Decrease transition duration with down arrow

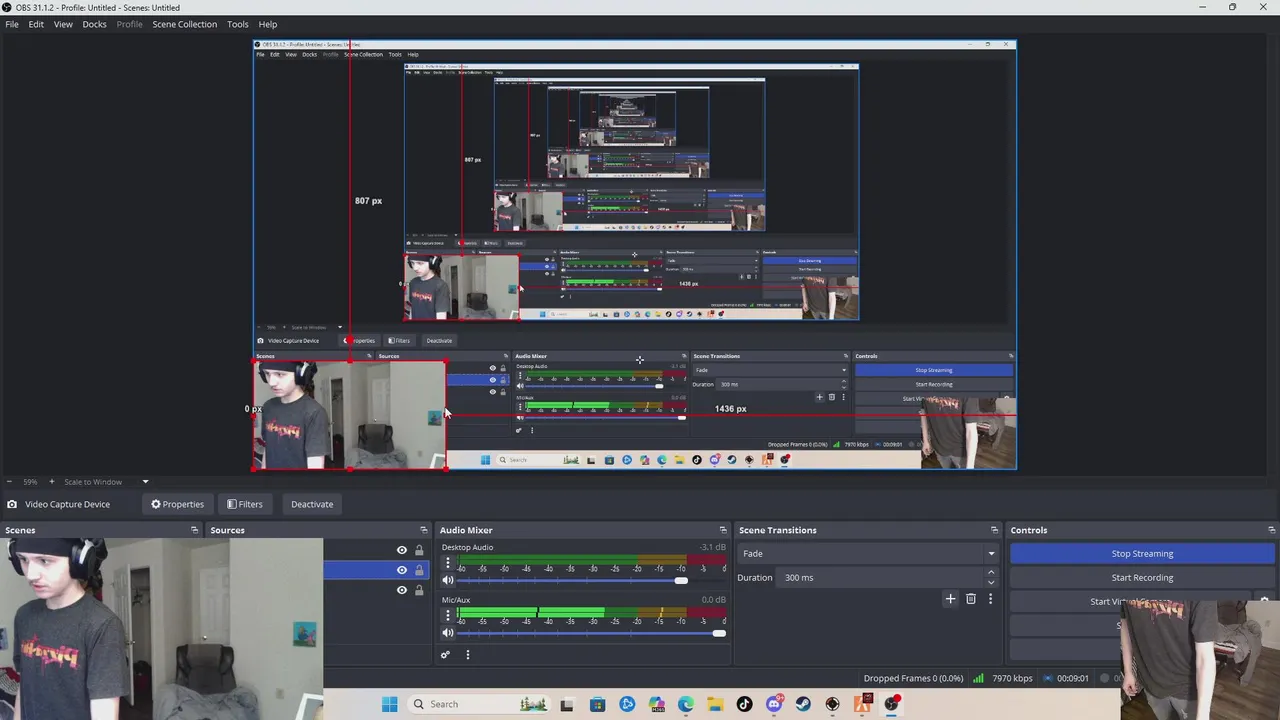pos(991,582)
